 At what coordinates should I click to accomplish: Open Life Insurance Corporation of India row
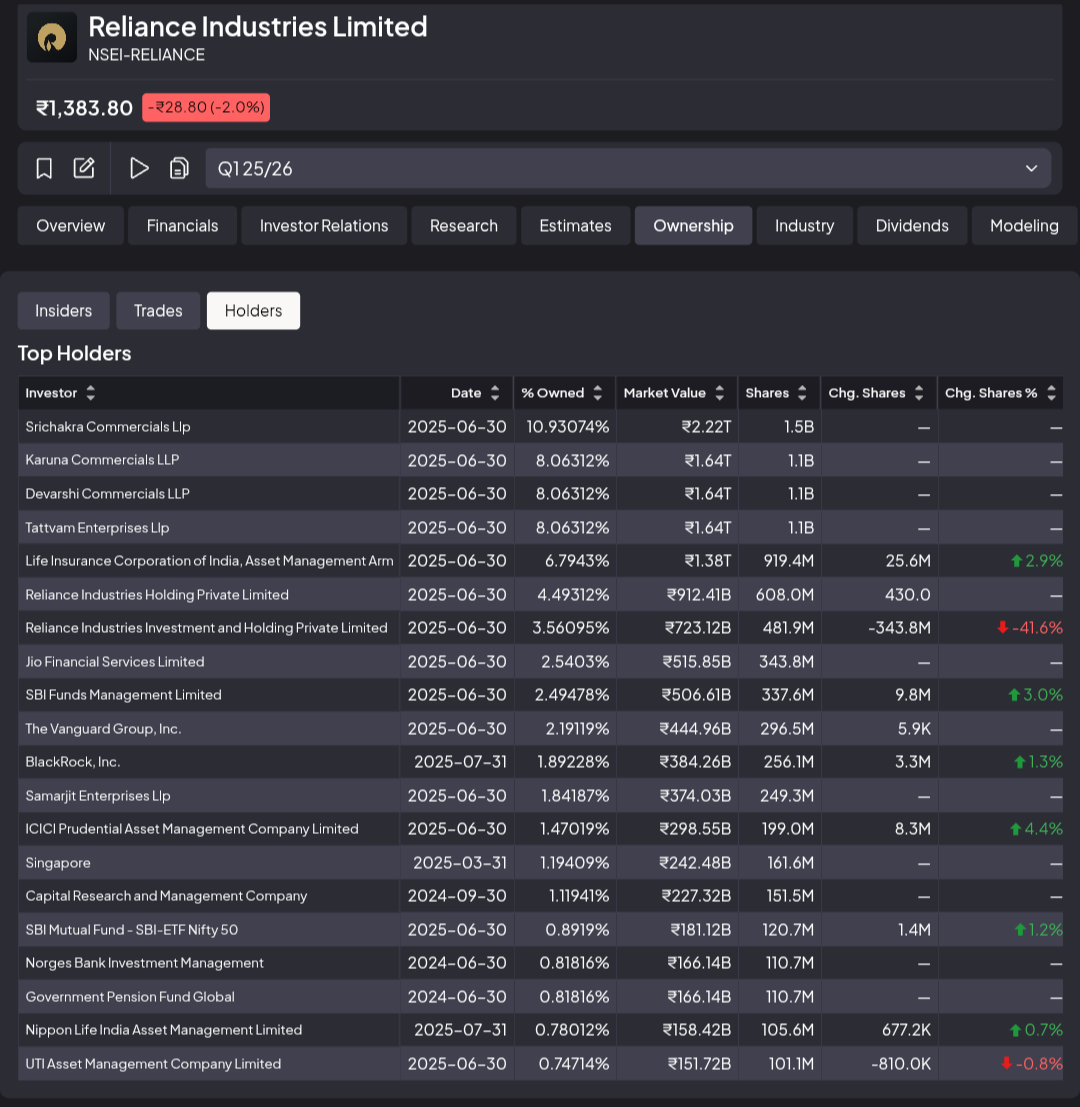coord(540,561)
